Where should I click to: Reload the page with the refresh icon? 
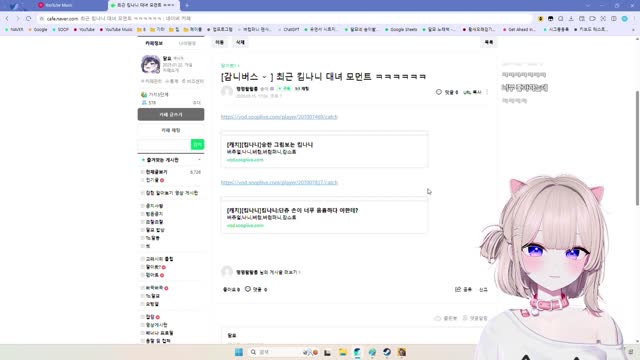[28, 18]
